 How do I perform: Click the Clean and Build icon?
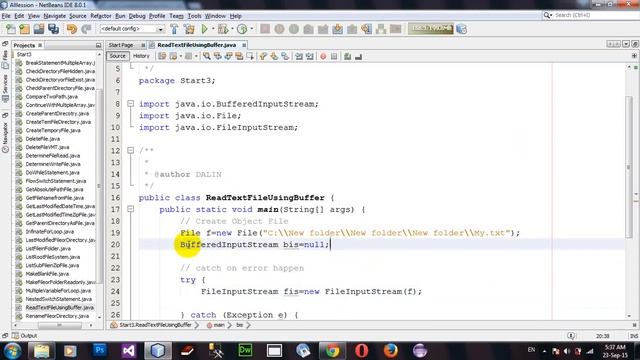click(x=189, y=29)
